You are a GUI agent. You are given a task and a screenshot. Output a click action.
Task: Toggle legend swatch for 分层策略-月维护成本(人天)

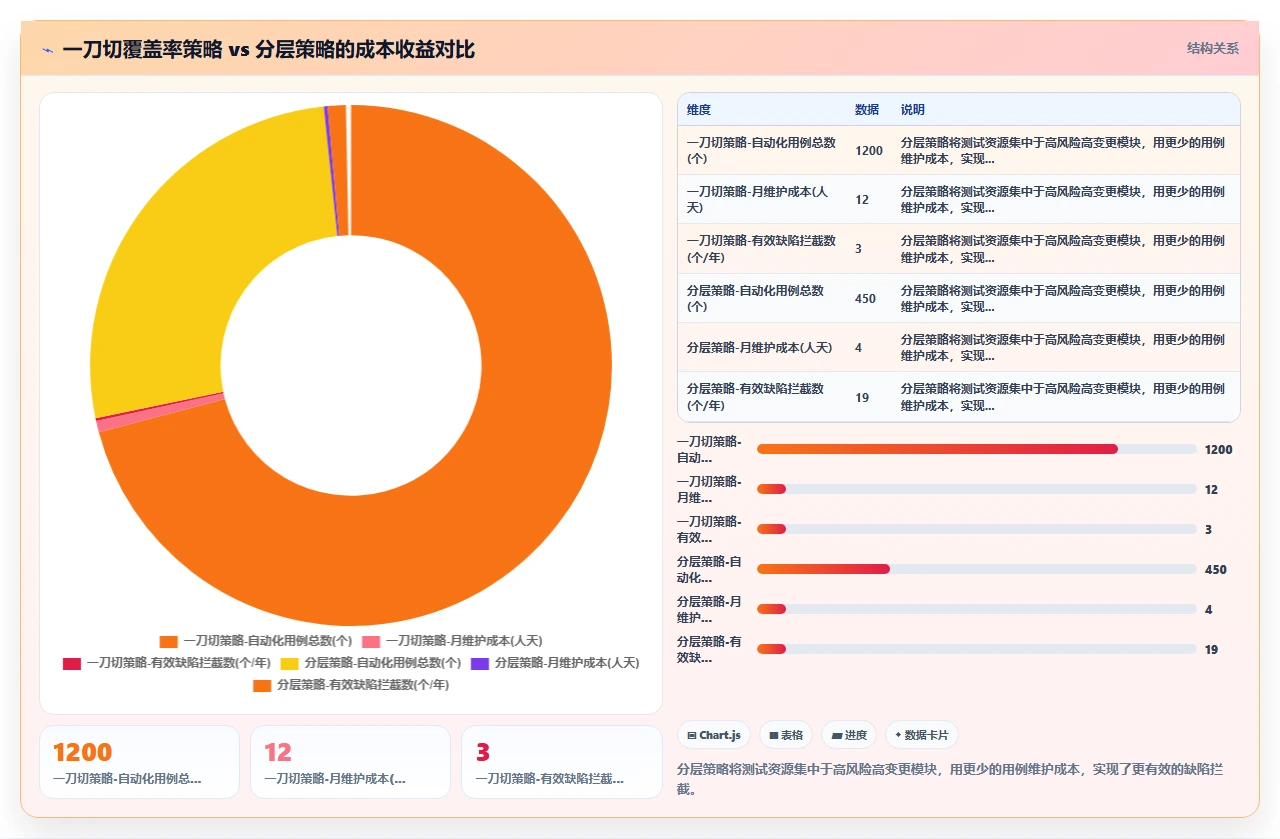[x=480, y=663]
